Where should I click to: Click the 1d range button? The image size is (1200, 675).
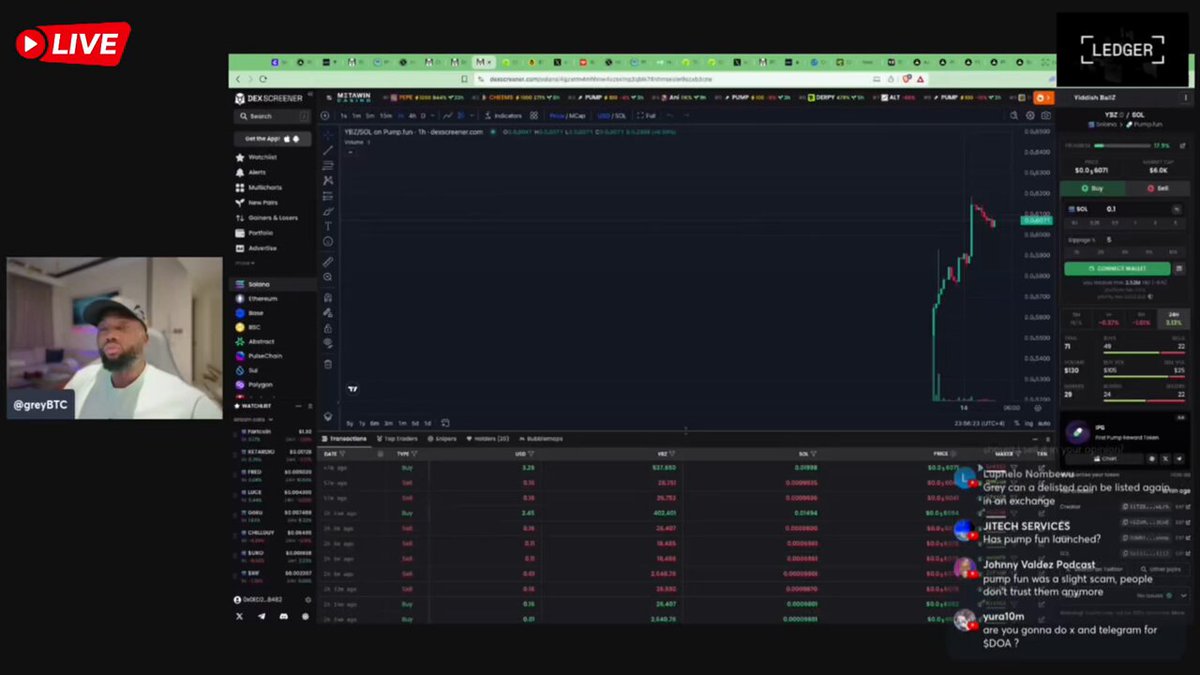[428, 423]
